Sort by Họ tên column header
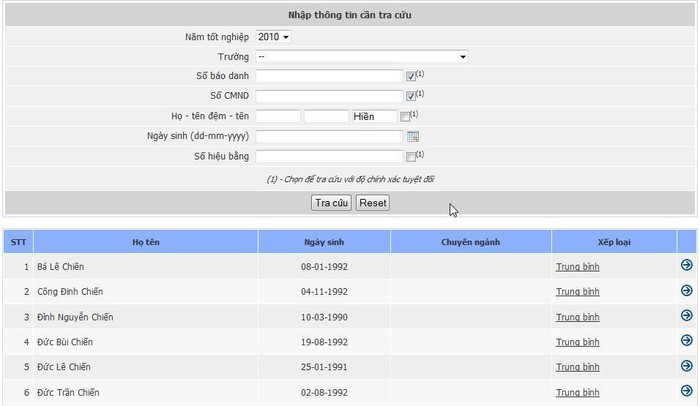The height and width of the screenshot is (406, 700). 146,242
